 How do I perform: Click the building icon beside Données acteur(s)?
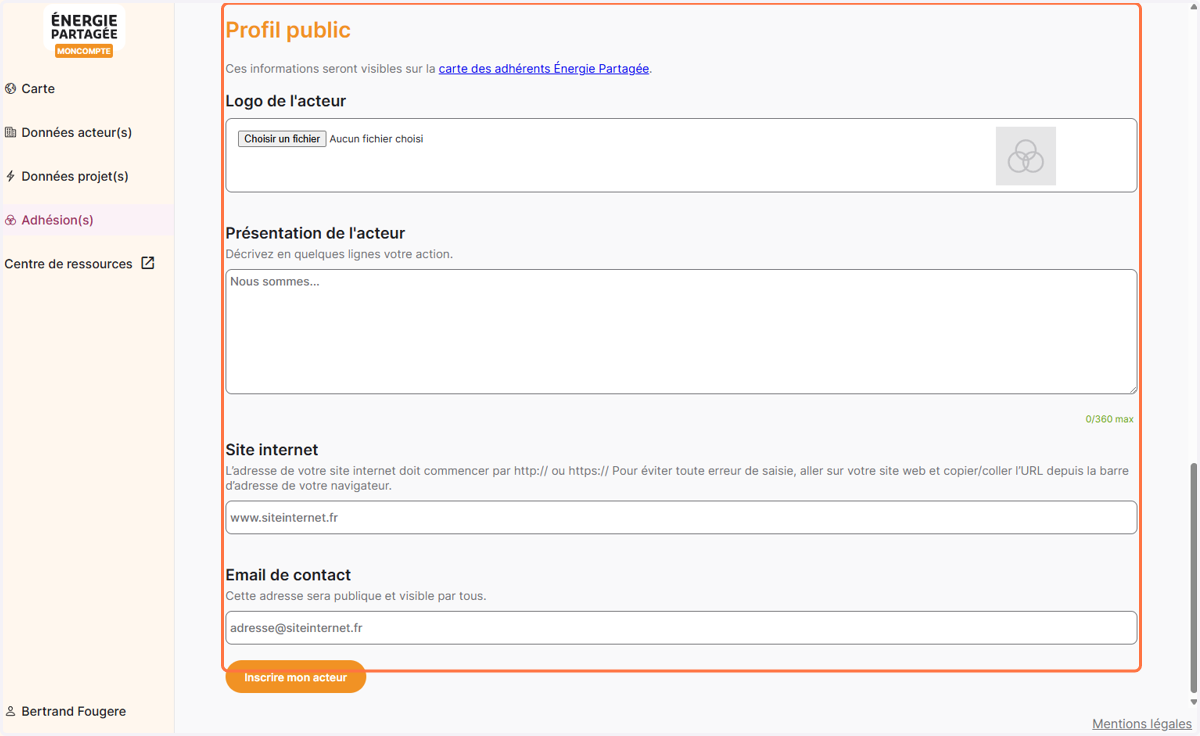(11, 132)
